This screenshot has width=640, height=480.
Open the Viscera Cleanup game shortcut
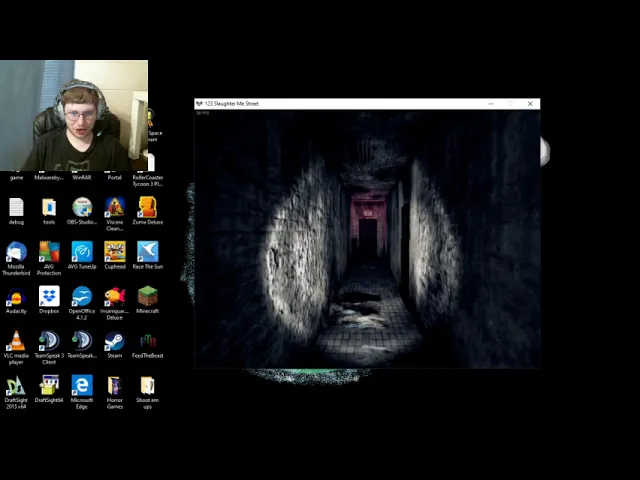pyautogui.click(x=115, y=207)
